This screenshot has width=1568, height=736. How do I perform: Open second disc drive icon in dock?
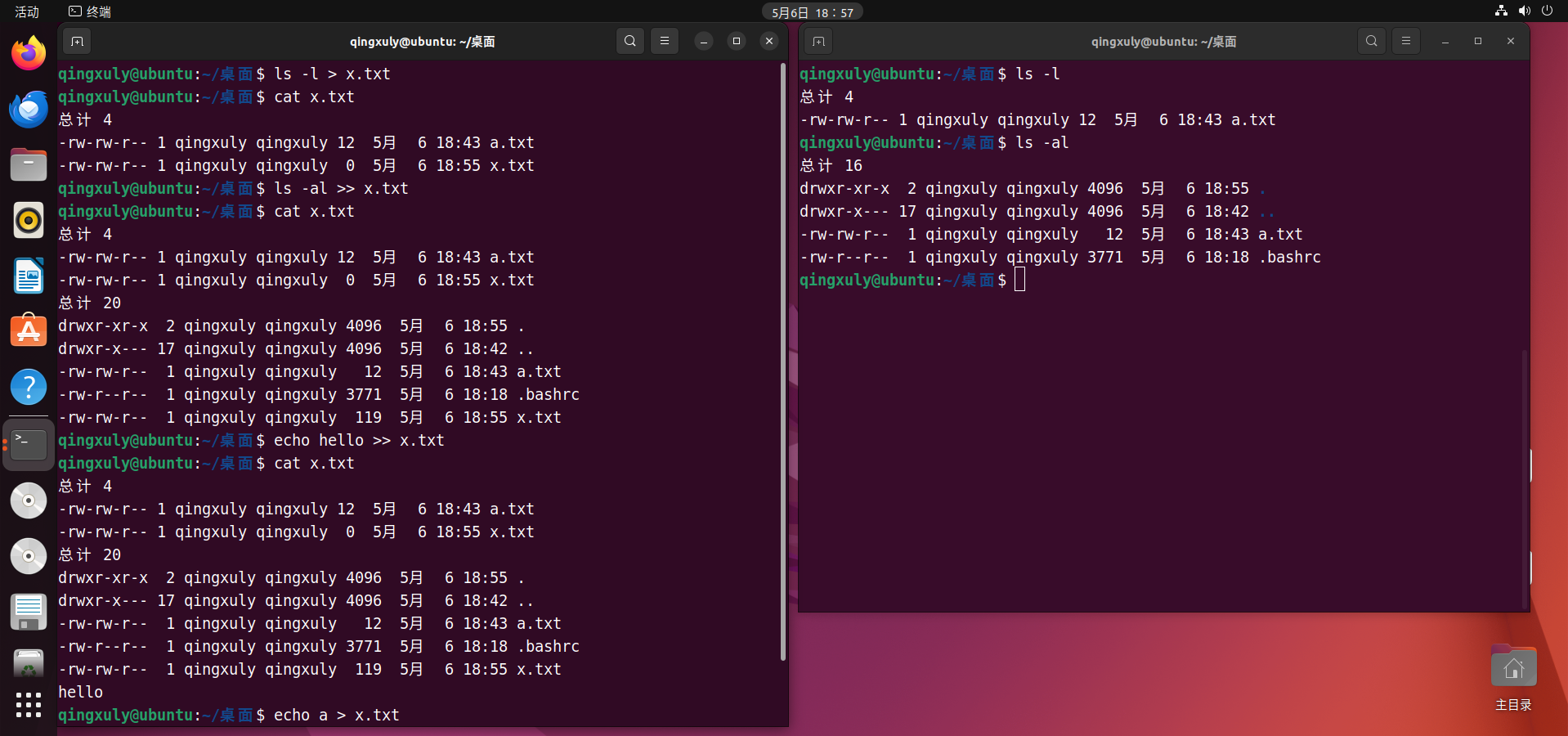point(29,556)
